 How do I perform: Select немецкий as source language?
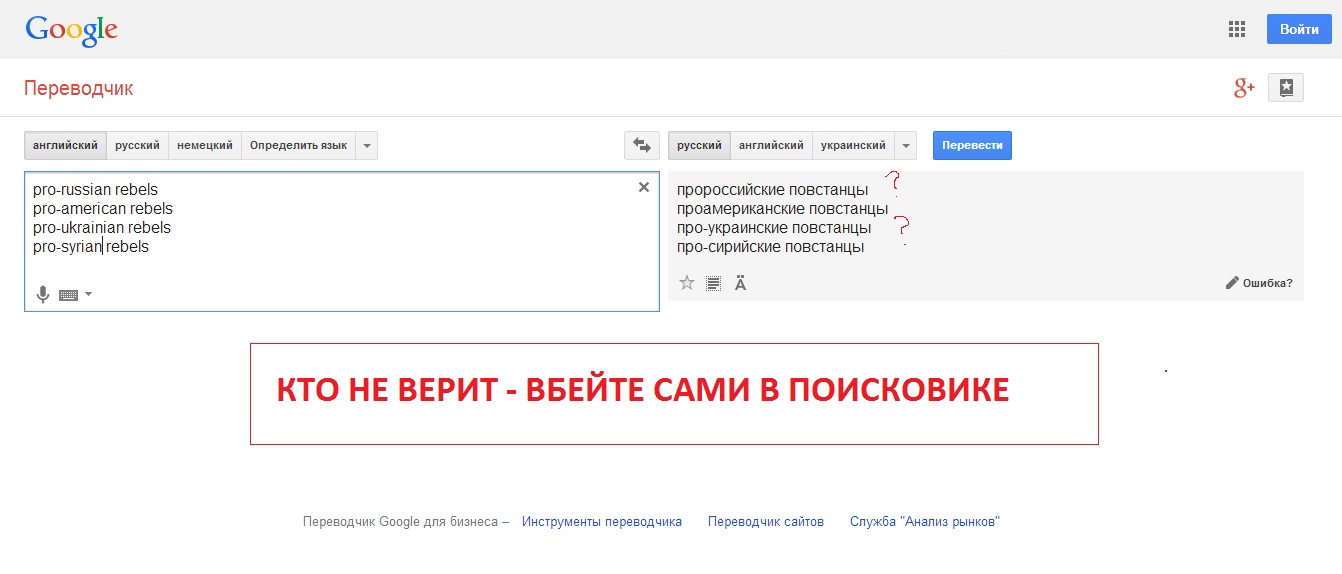(x=205, y=145)
